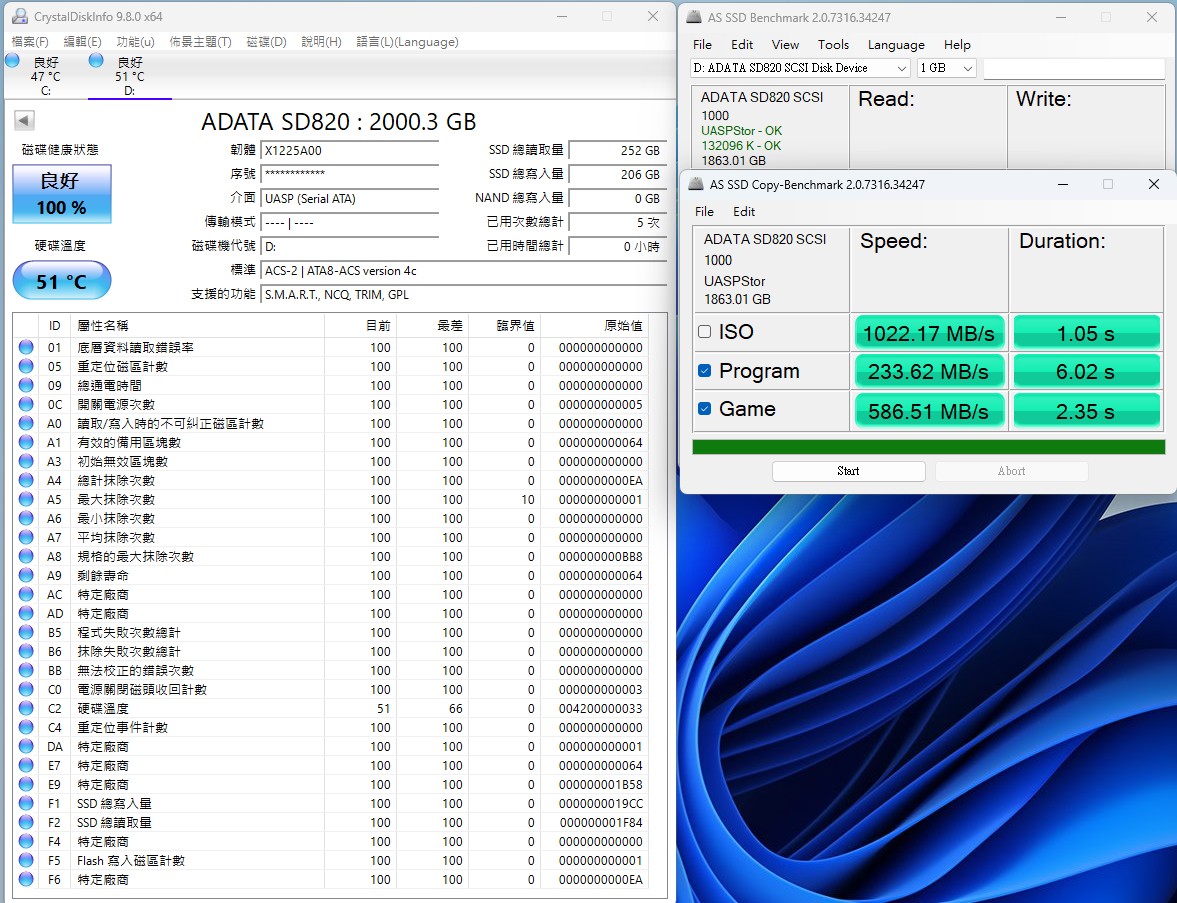This screenshot has width=1177, height=903.
Task: Open Help menu in AS SSD Benchmark
Action: point(957,45)
